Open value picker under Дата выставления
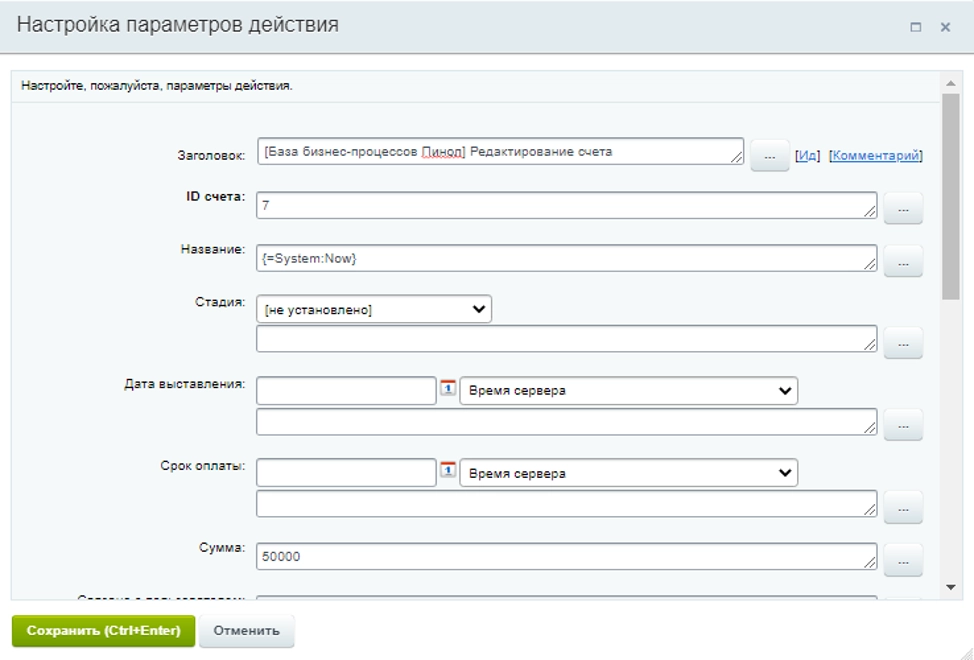The height and width of the screenshot is (660, 974). [903, 425]
